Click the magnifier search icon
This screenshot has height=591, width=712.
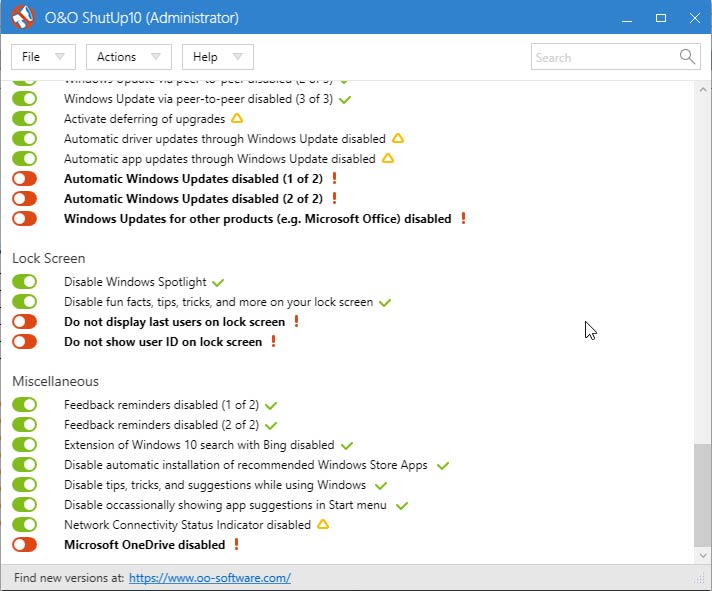687,57
